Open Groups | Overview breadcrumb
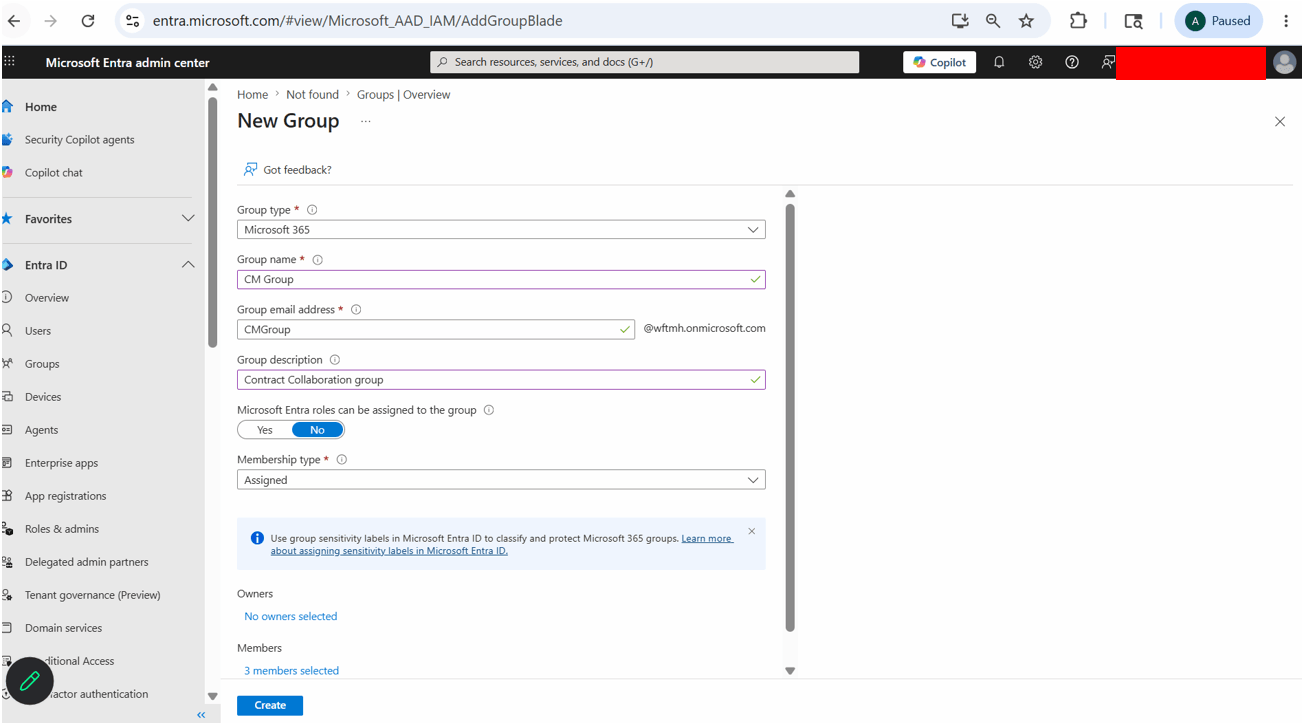 (x=404, y=95)
